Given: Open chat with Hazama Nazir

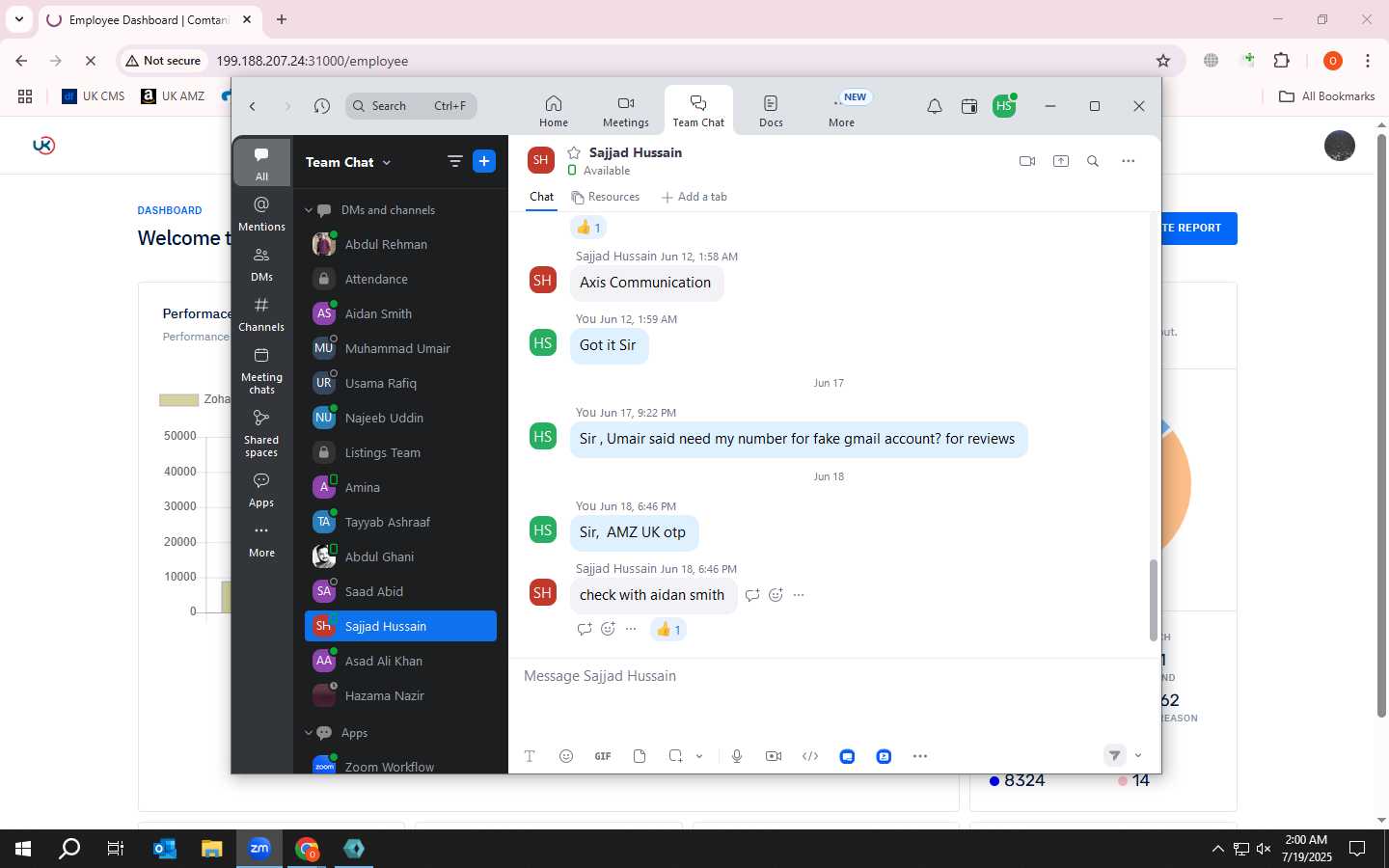Looking at the screenshot, I should point(400,695).
